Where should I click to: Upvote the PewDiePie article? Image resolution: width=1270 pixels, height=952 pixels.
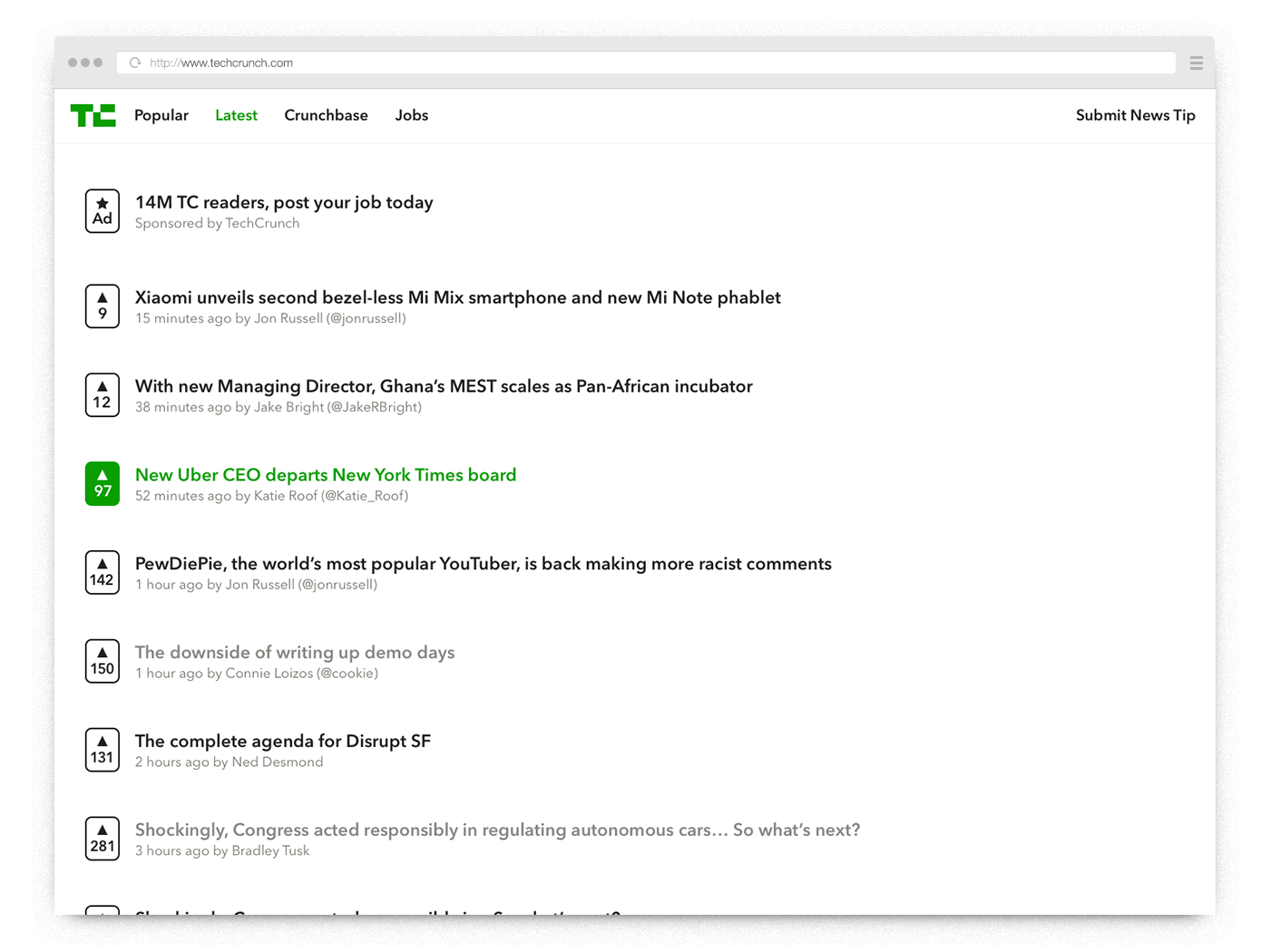(103, 573)
